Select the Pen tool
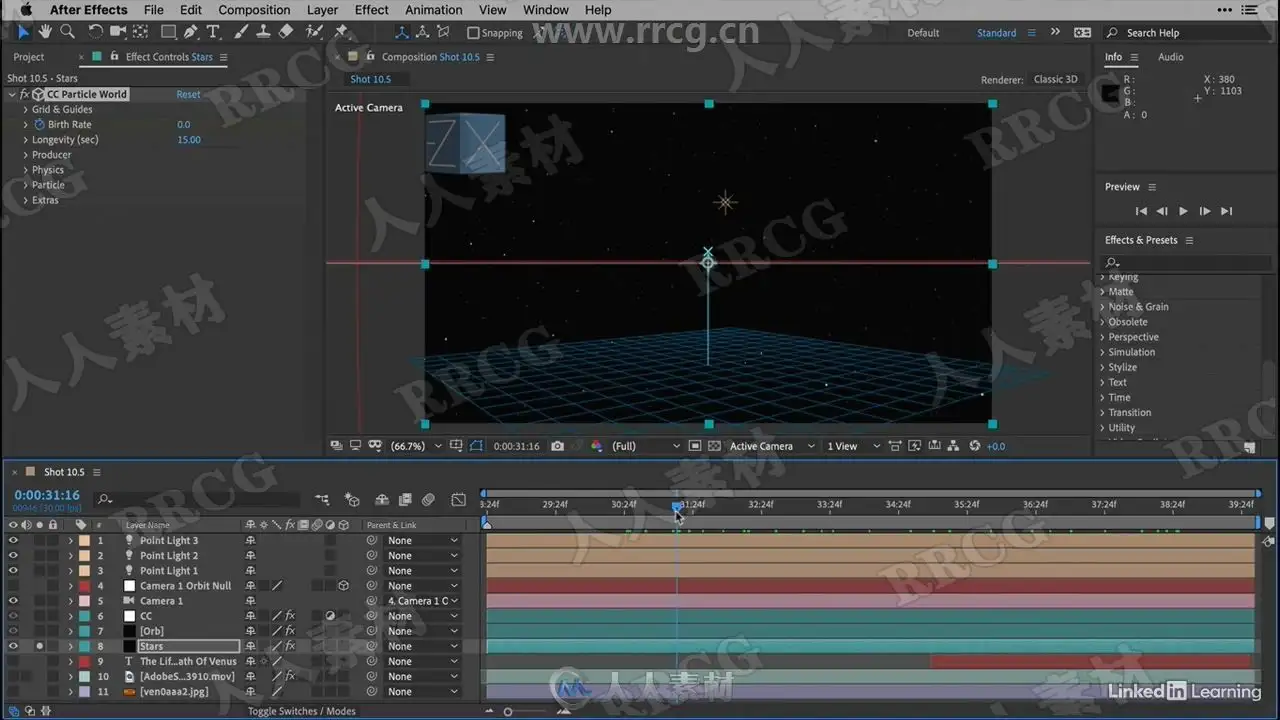This screenshot has height=720, width=1280. 191,32
